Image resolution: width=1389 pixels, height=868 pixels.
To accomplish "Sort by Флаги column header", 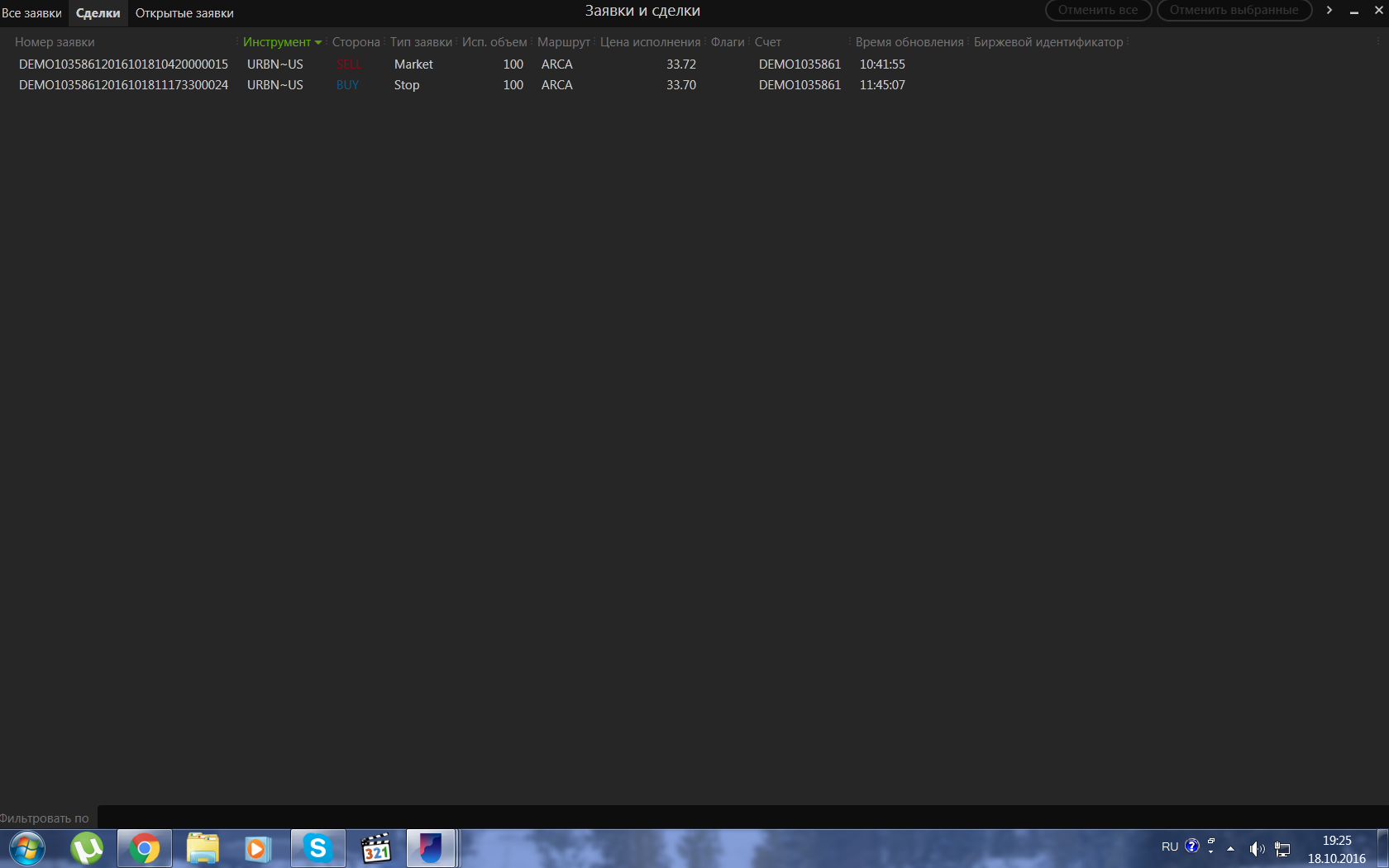I will pos(728,42).
